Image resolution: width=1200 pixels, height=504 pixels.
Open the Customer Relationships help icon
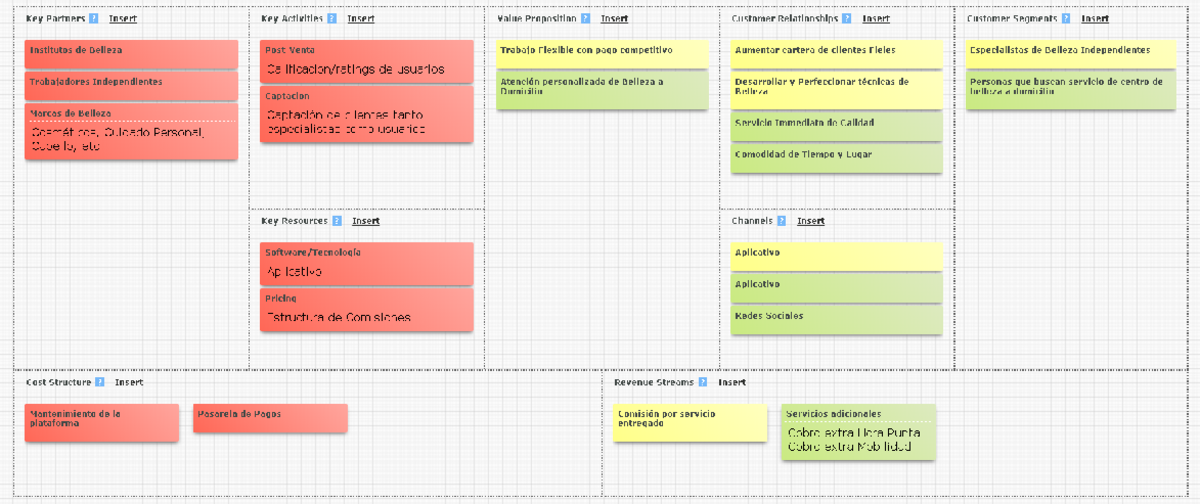847,18
